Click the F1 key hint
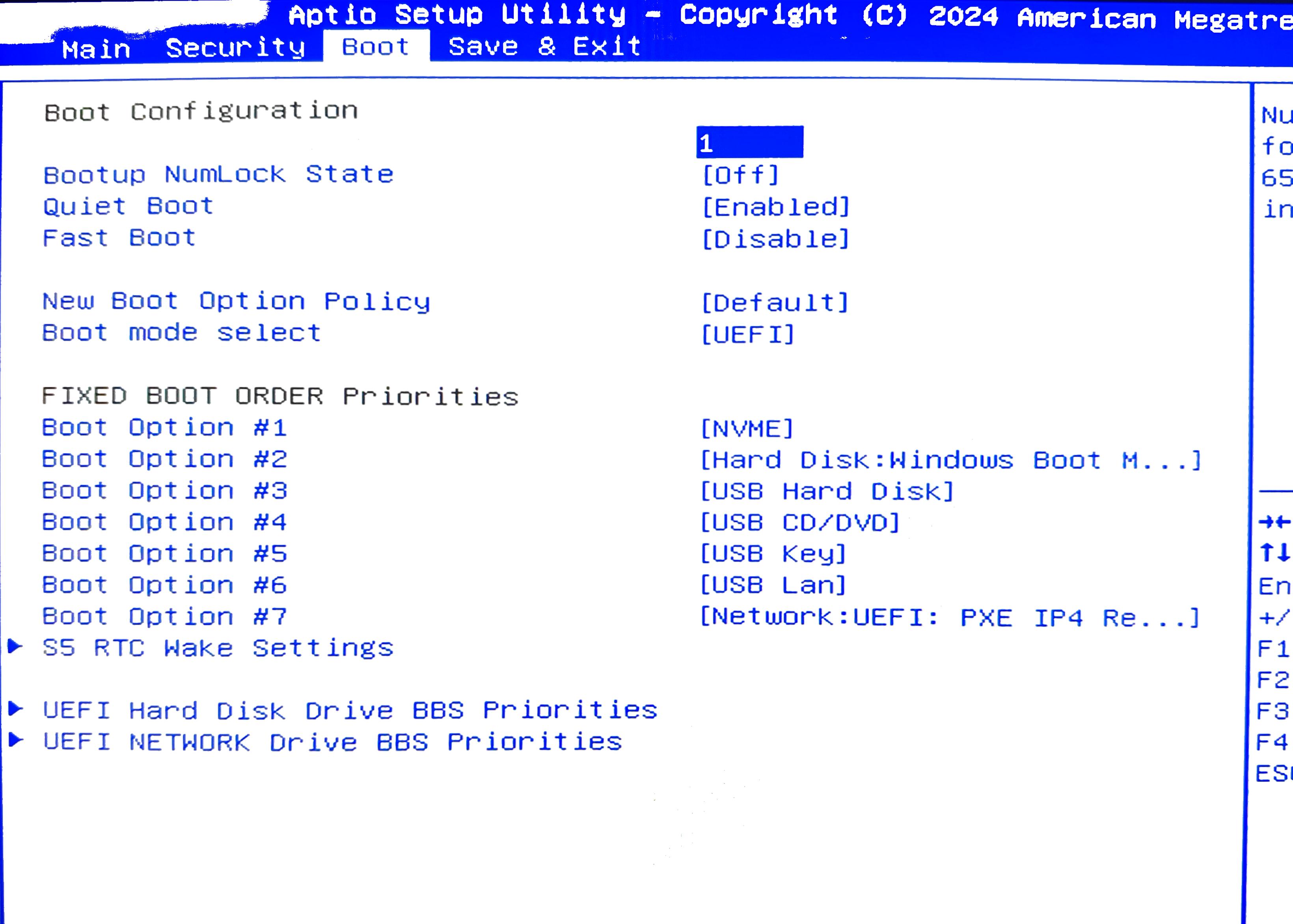 point(1274,648)
